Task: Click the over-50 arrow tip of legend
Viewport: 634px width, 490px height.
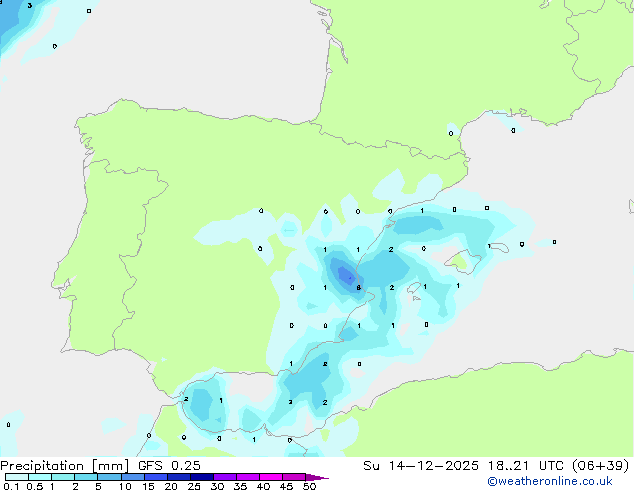Action: point(317,477)
